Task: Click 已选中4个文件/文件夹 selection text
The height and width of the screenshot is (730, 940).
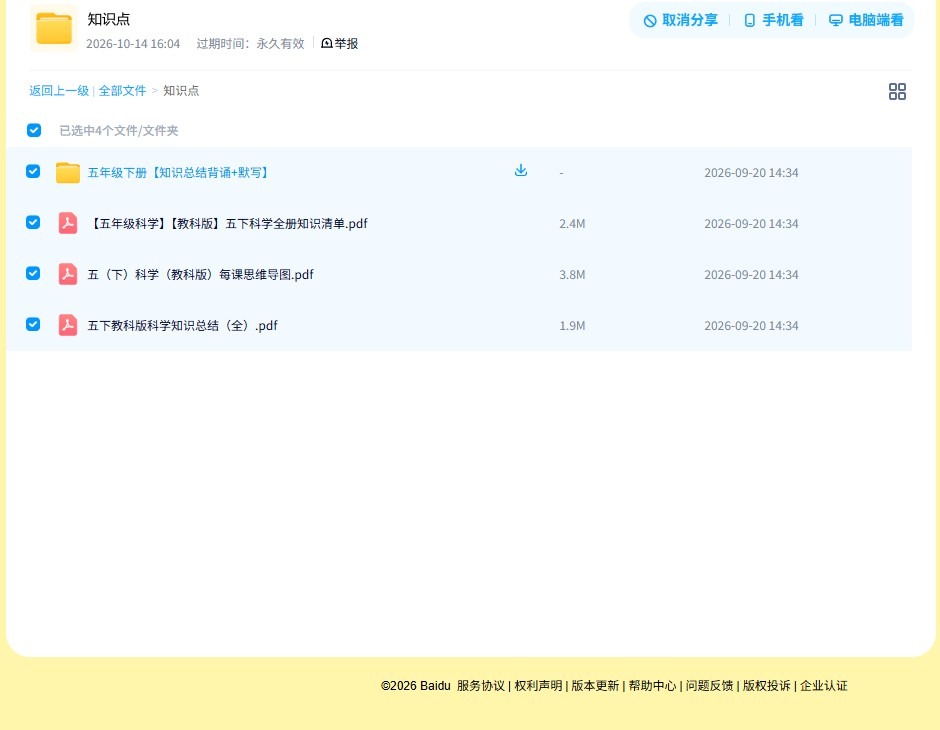Action: point(119,131)
